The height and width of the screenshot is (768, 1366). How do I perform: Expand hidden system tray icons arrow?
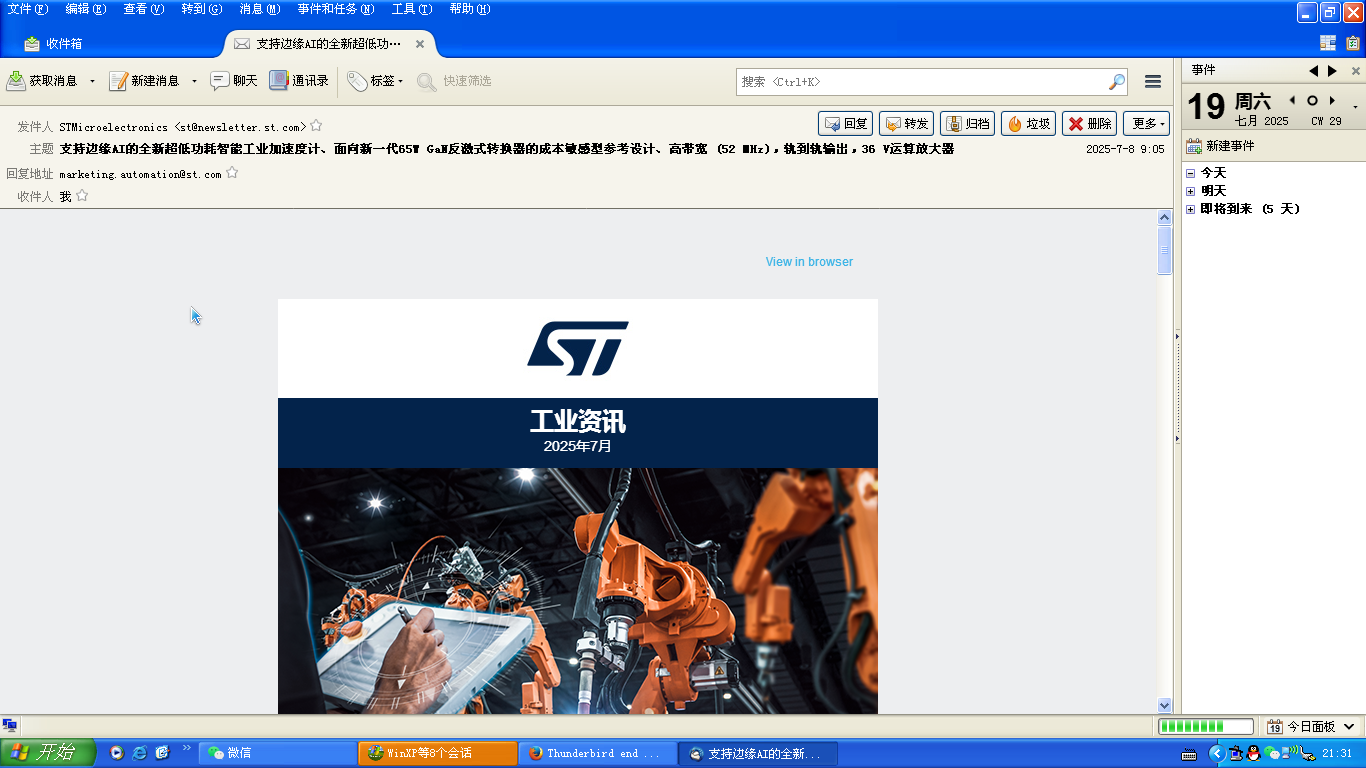(1216, 753)
